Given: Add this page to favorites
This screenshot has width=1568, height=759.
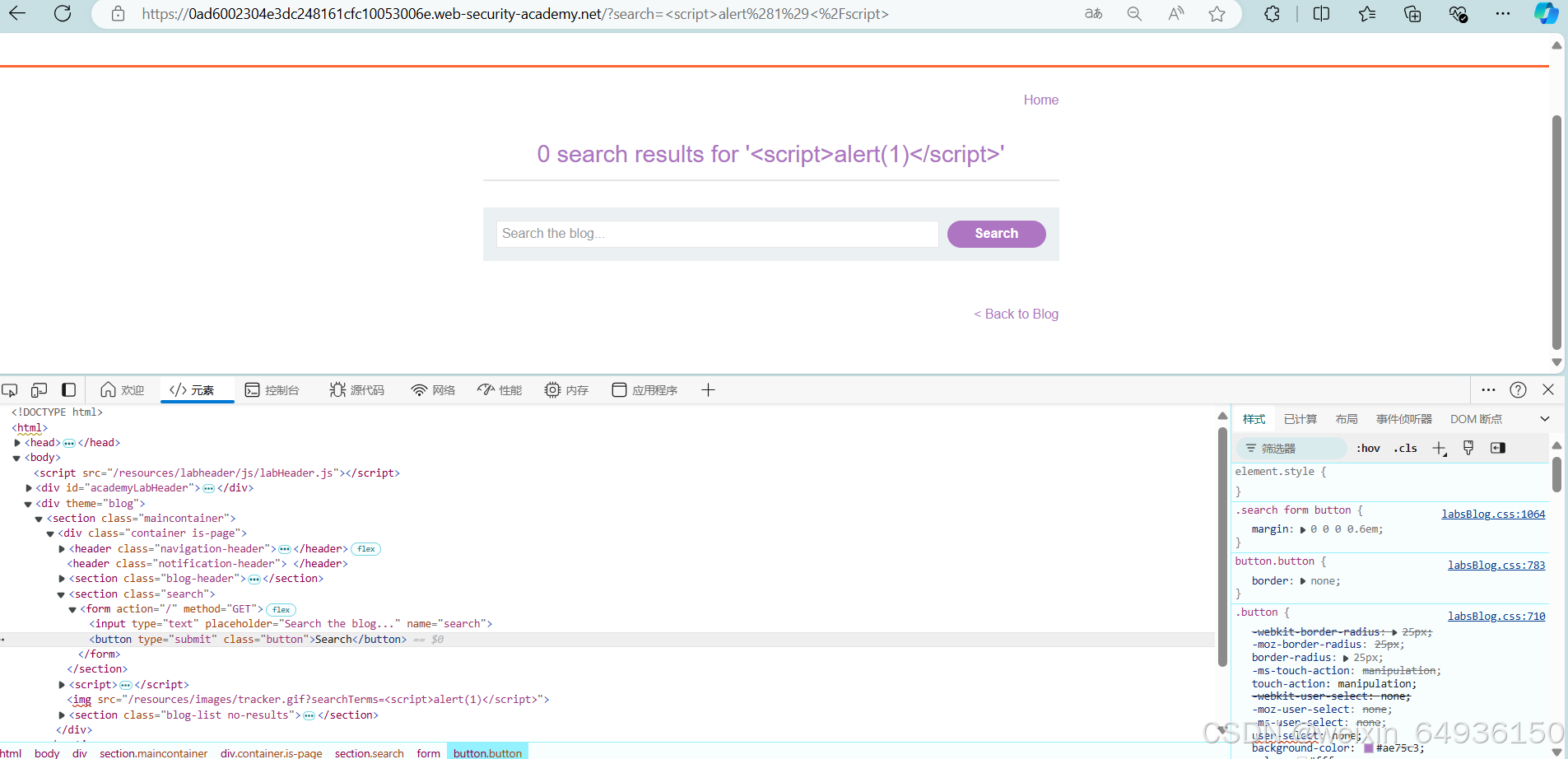Looking at the screenshot, I should pyautogui.click(x=1217, y=14).
